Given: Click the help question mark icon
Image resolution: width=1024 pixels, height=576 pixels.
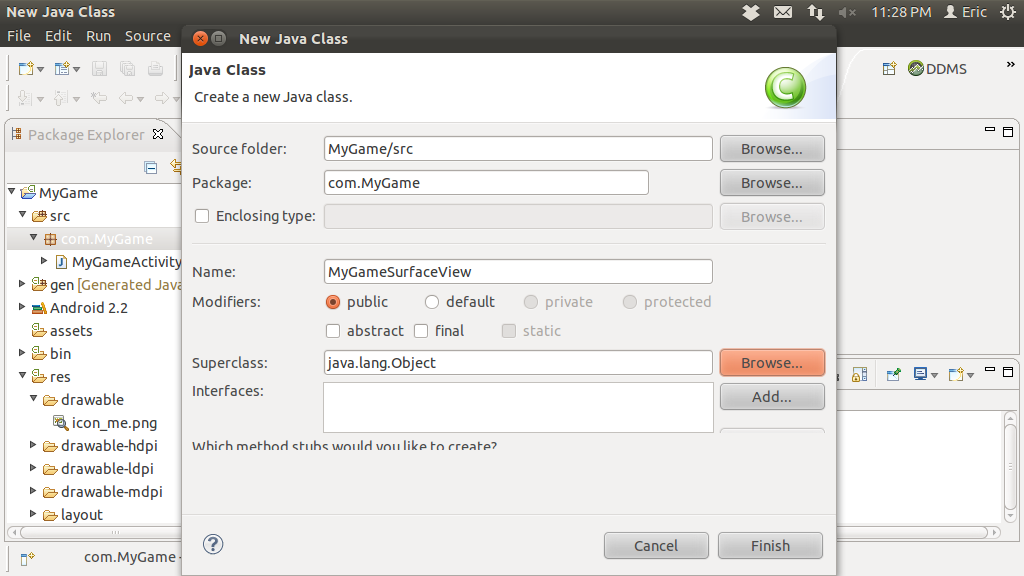Looking at the screenshot, I should point(213,544).
